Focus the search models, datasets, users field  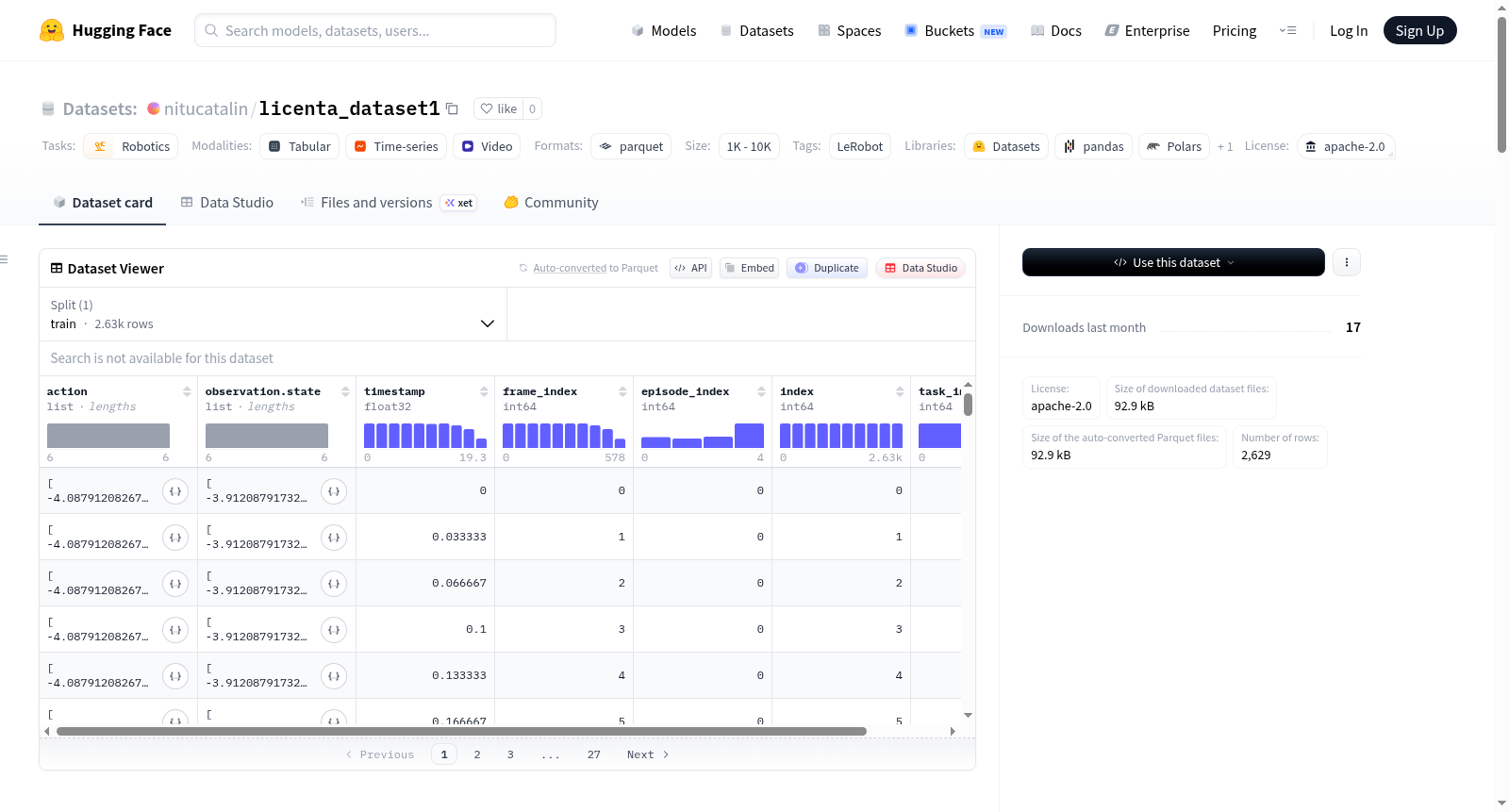[375, 30]
